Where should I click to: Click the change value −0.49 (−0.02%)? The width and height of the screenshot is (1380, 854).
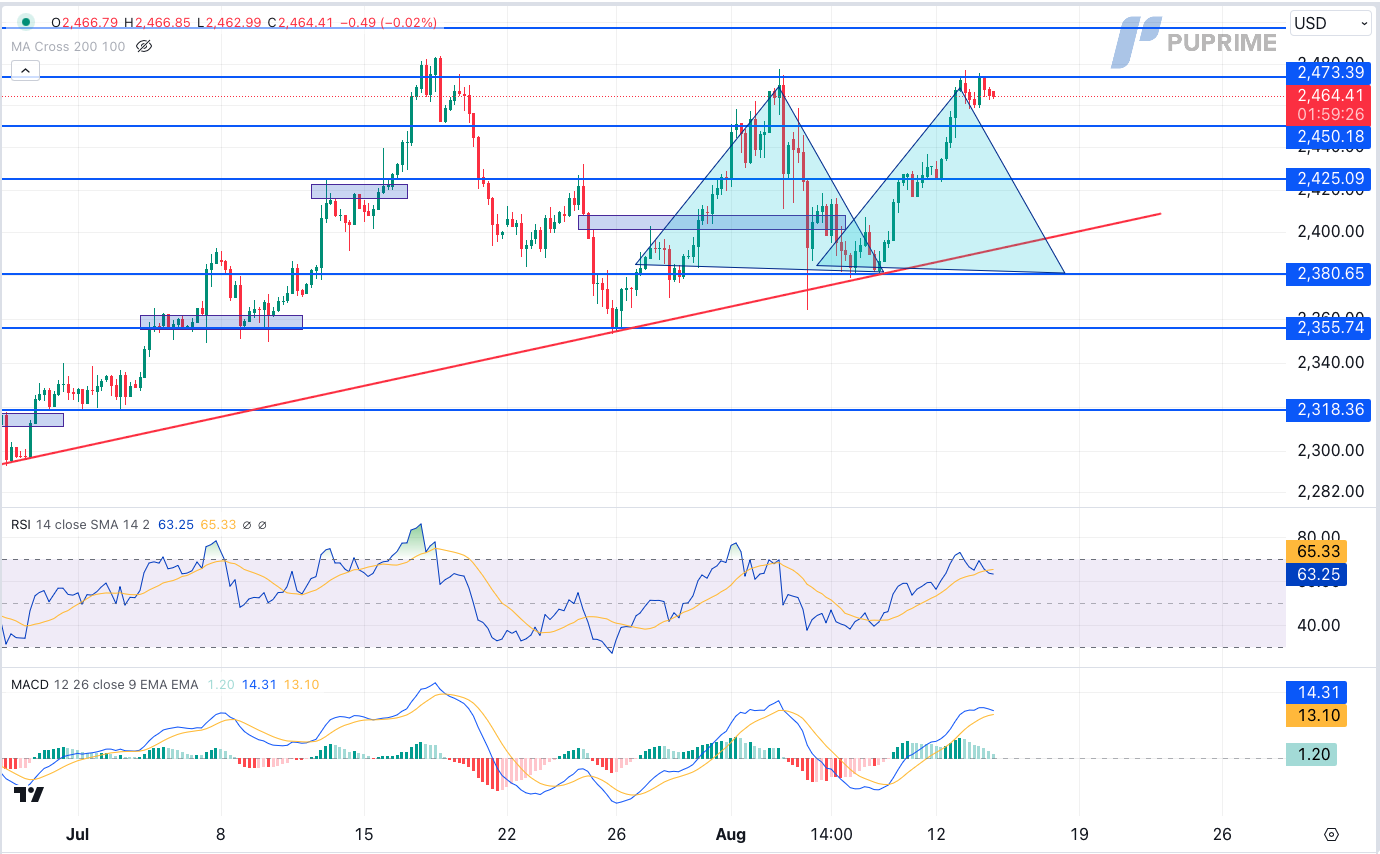pyautogui.click(x=388, y=22)
